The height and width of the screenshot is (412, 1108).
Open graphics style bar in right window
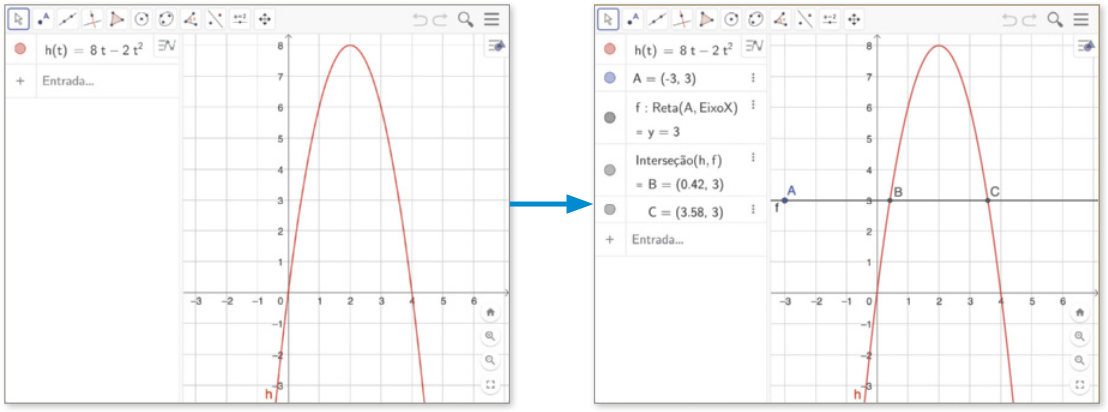tap(1085, 46)
